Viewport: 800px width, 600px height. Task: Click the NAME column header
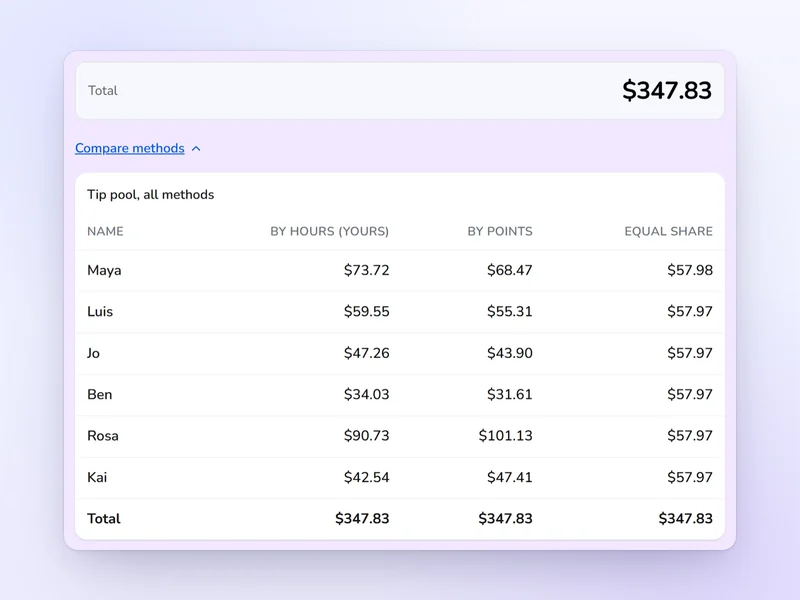[105, 231]
